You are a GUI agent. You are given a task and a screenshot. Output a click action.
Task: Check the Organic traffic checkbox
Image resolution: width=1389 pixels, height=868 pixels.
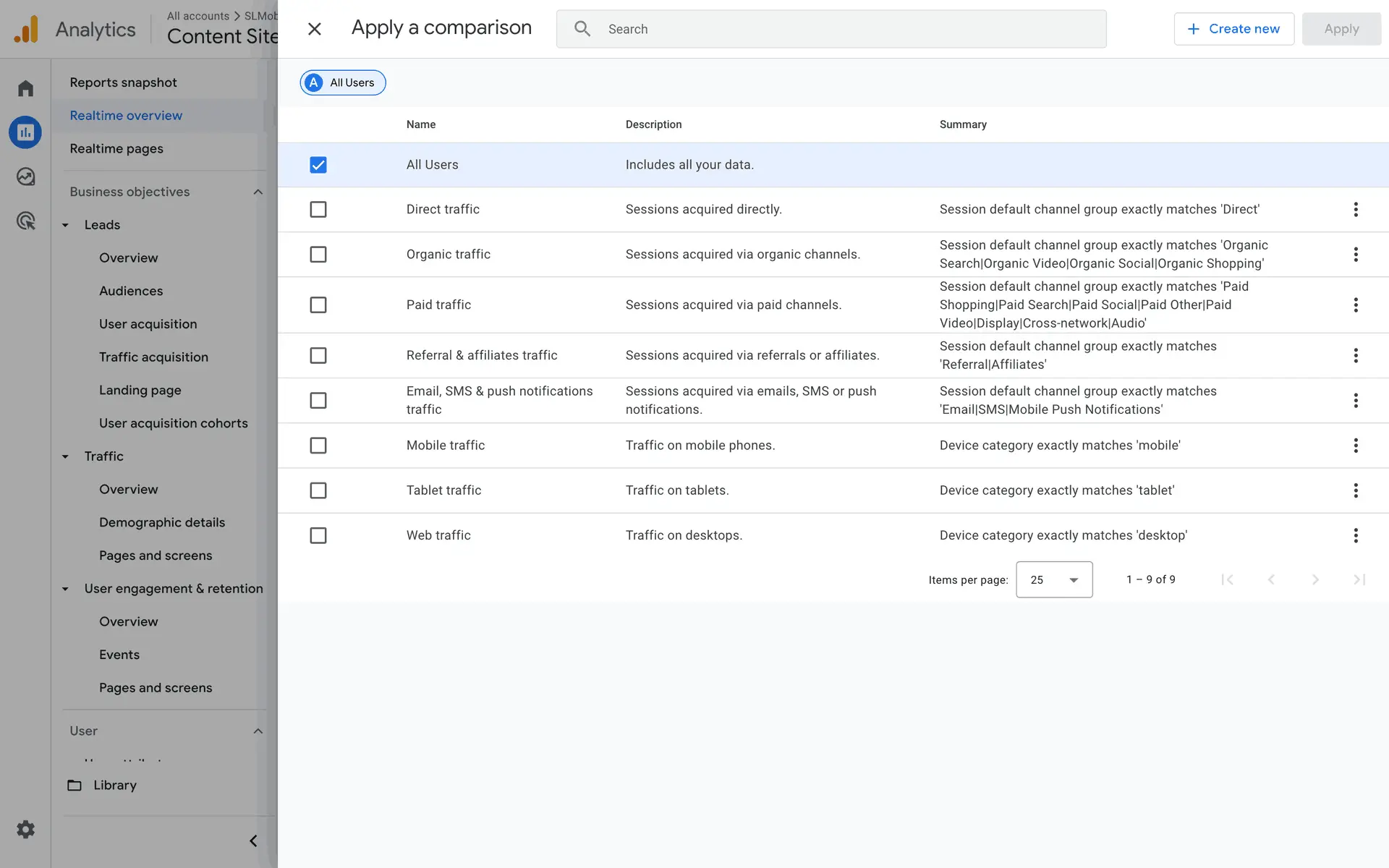[318, 255]
